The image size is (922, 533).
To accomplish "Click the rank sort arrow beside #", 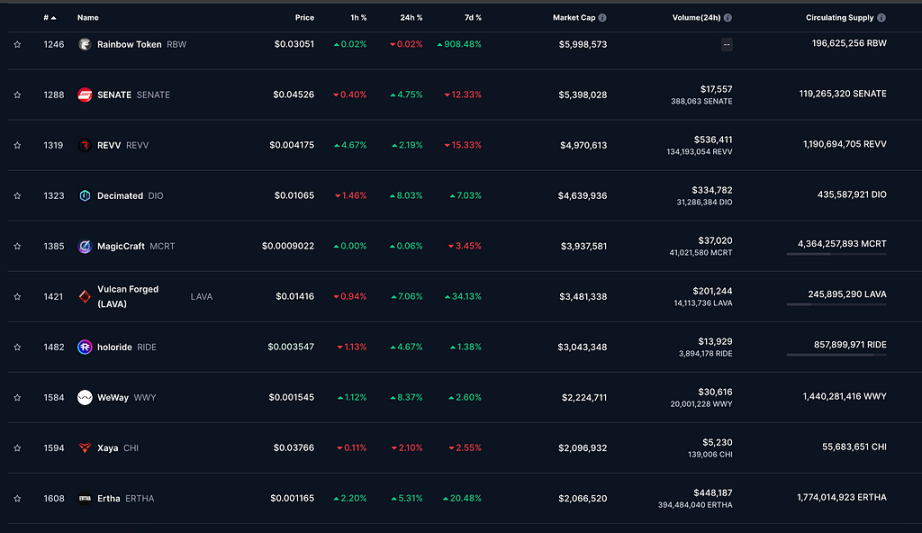I will coord(54,18).
